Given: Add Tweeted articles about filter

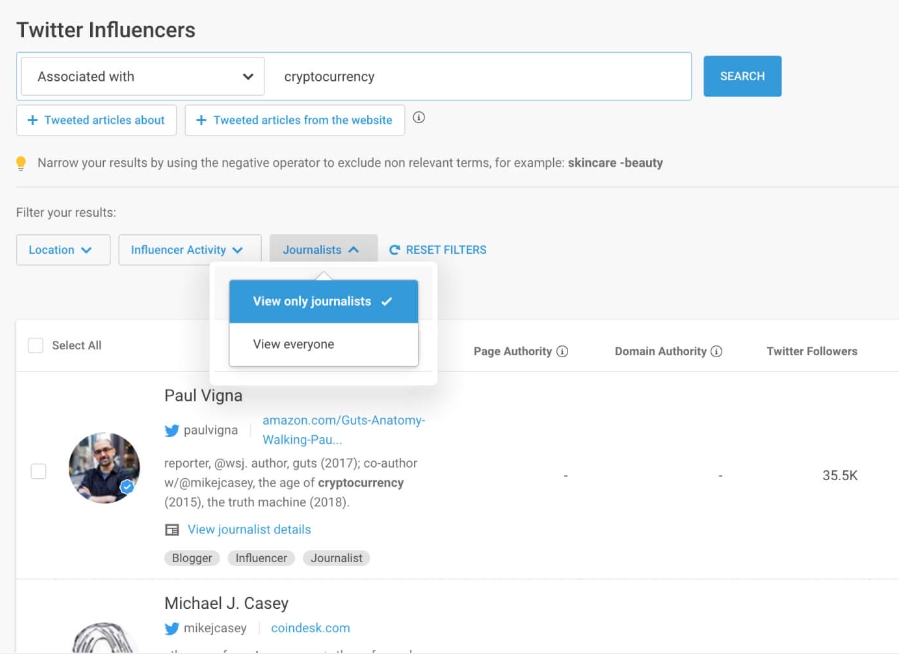Looking at the screenshot, I should click(x=96, y=120).
